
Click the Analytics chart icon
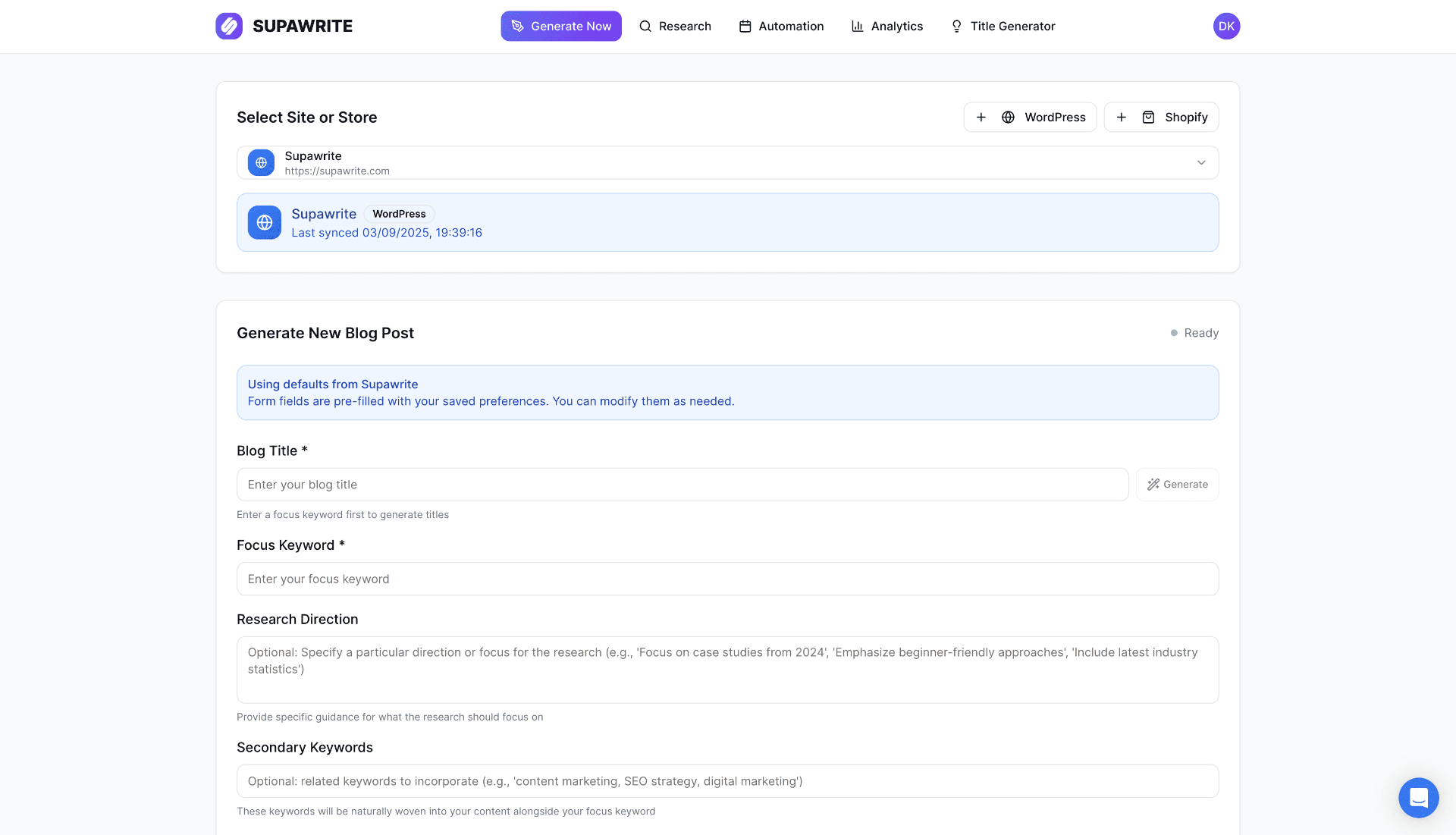tap(856, 26)
